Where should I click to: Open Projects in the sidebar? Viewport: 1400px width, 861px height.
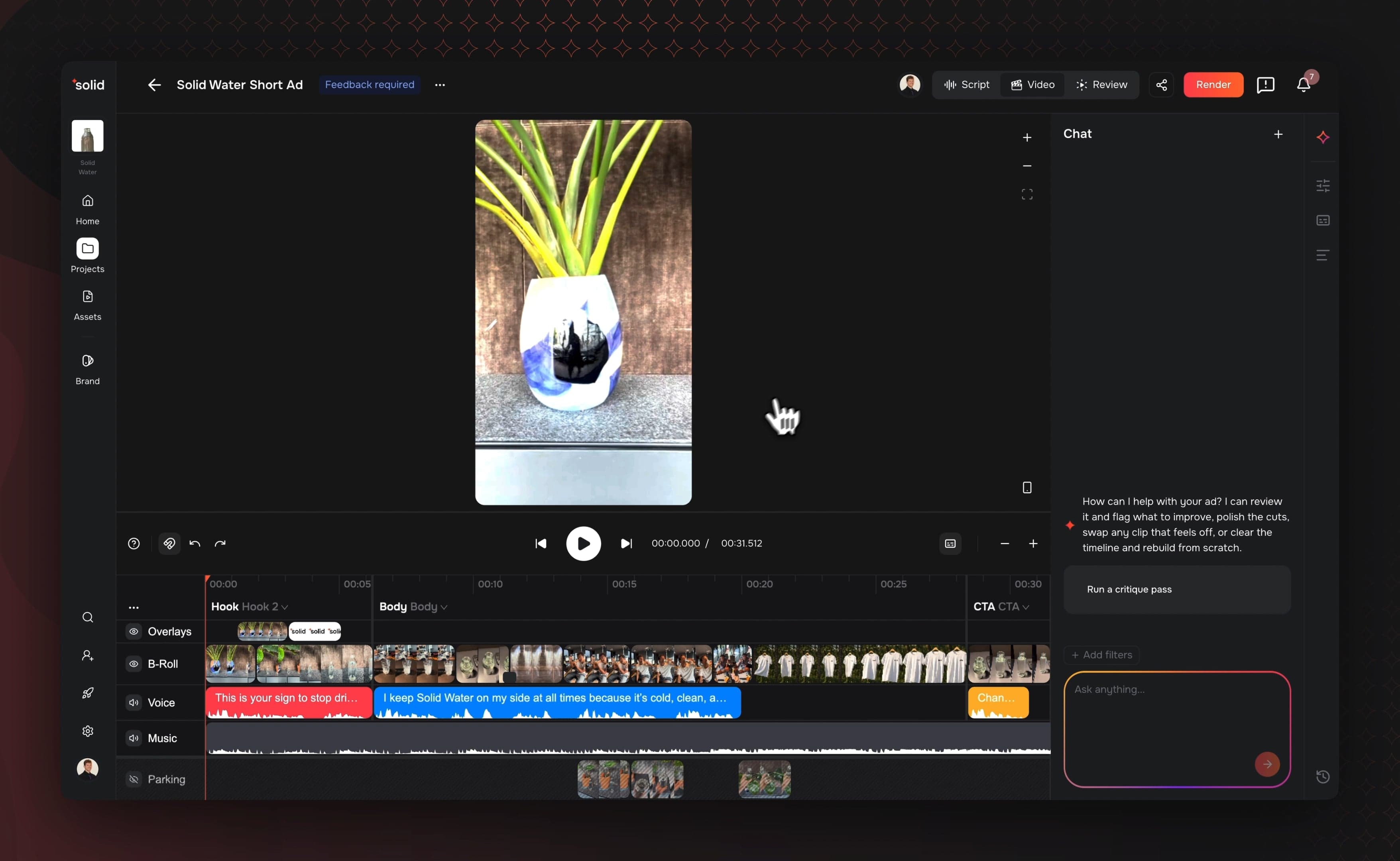(x=88, y=256)
